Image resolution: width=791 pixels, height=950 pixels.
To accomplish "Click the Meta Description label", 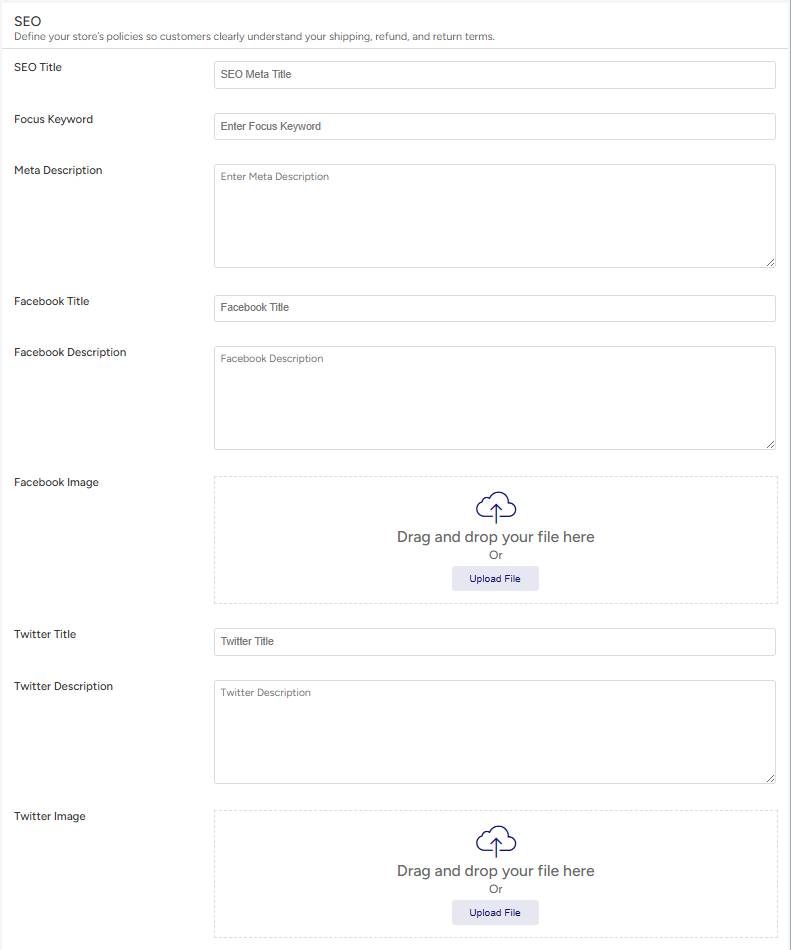I will (58, 170).
